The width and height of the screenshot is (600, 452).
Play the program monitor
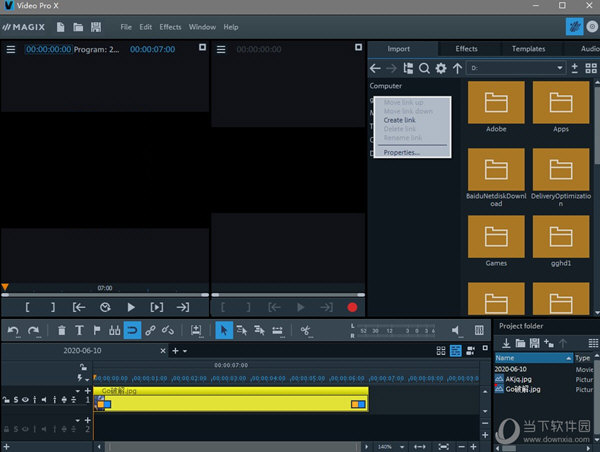[131, 307]
